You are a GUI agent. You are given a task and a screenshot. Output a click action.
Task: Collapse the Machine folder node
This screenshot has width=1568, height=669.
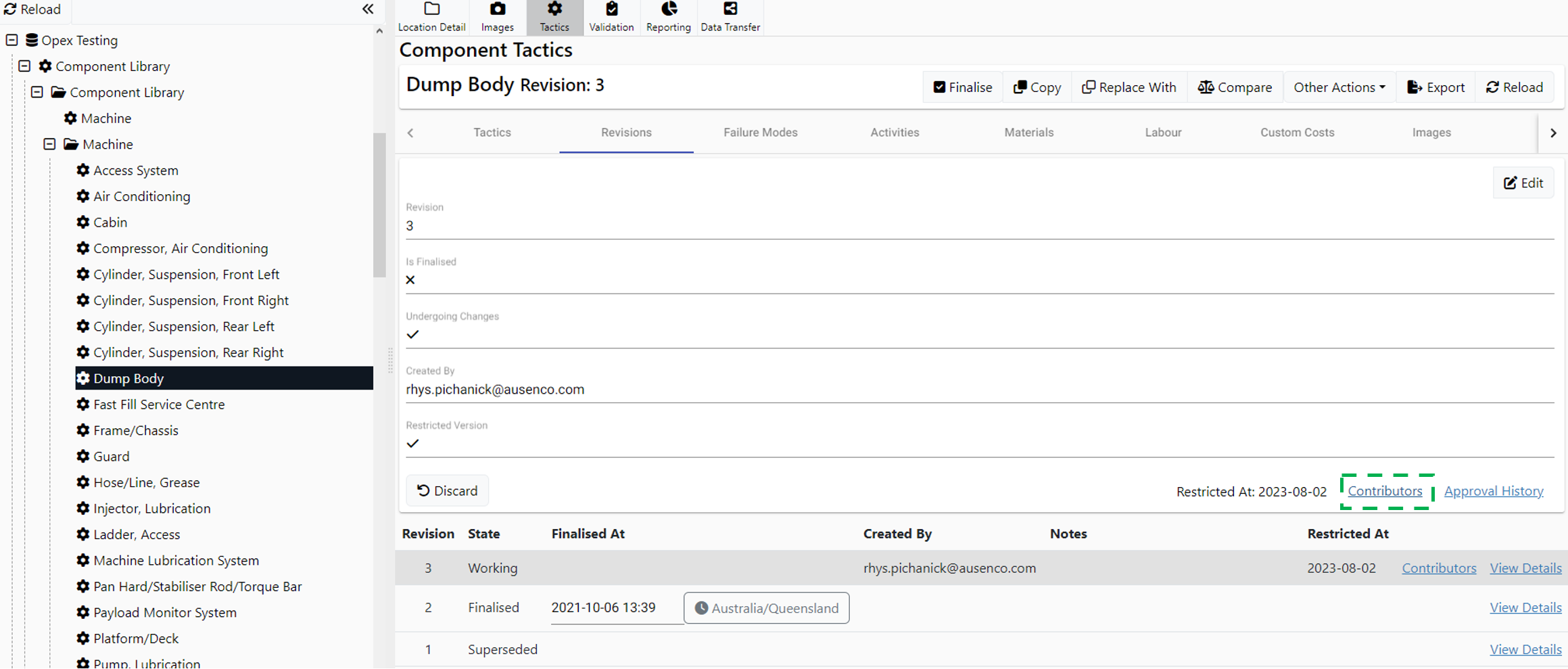coord(49,144)
